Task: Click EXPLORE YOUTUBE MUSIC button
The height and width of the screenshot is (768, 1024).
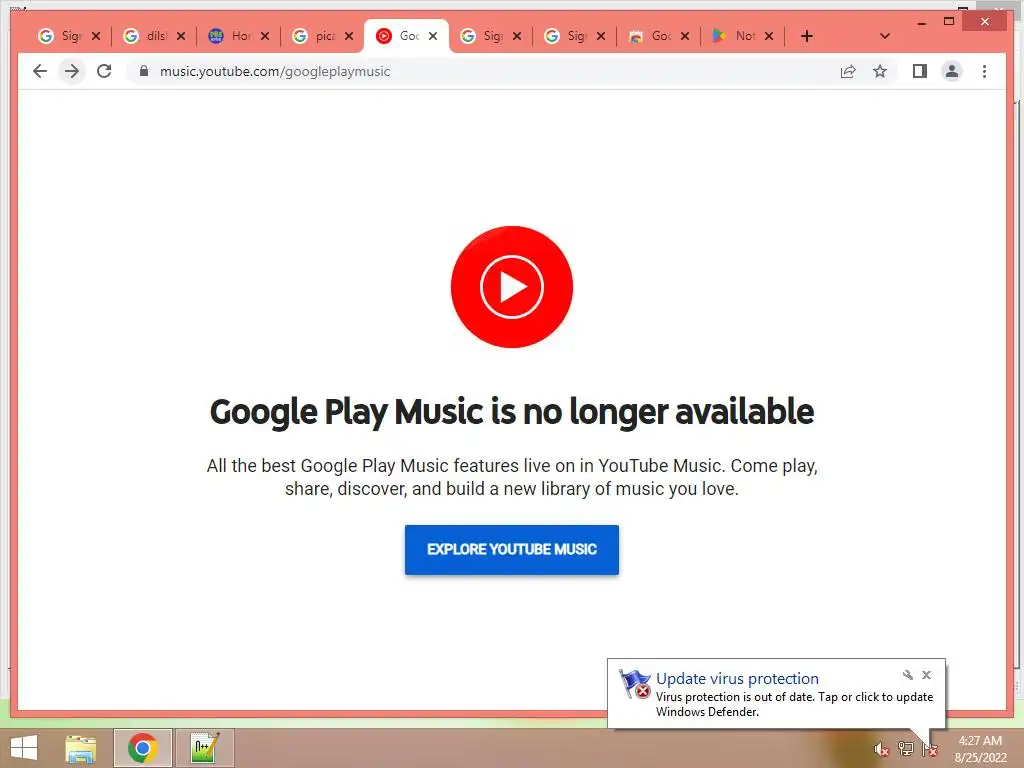Action: click(x=512, y=550)
